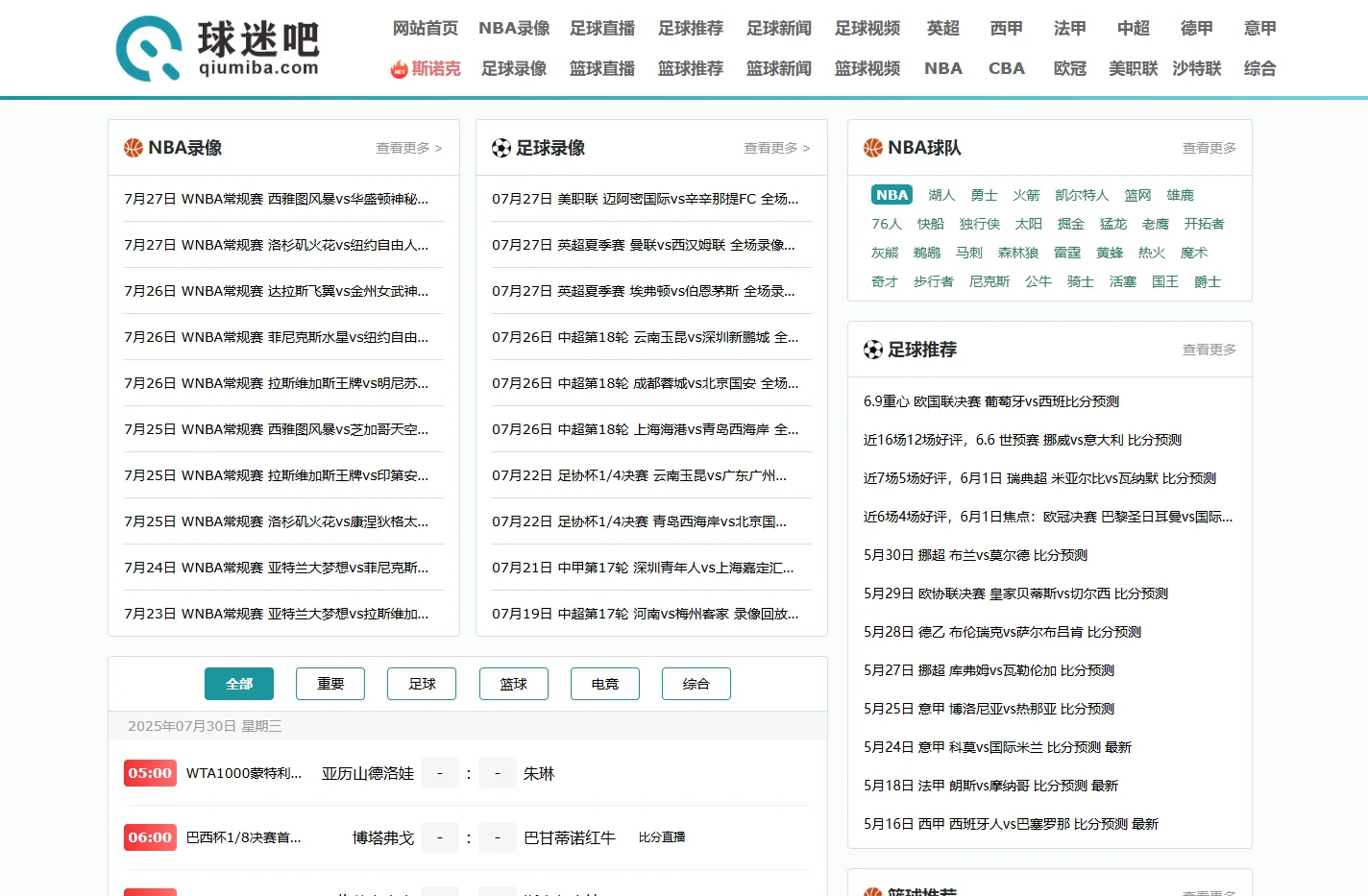Select the 足球 filter tab
This screenshot has height=896, width=1368.
[422, 684]
